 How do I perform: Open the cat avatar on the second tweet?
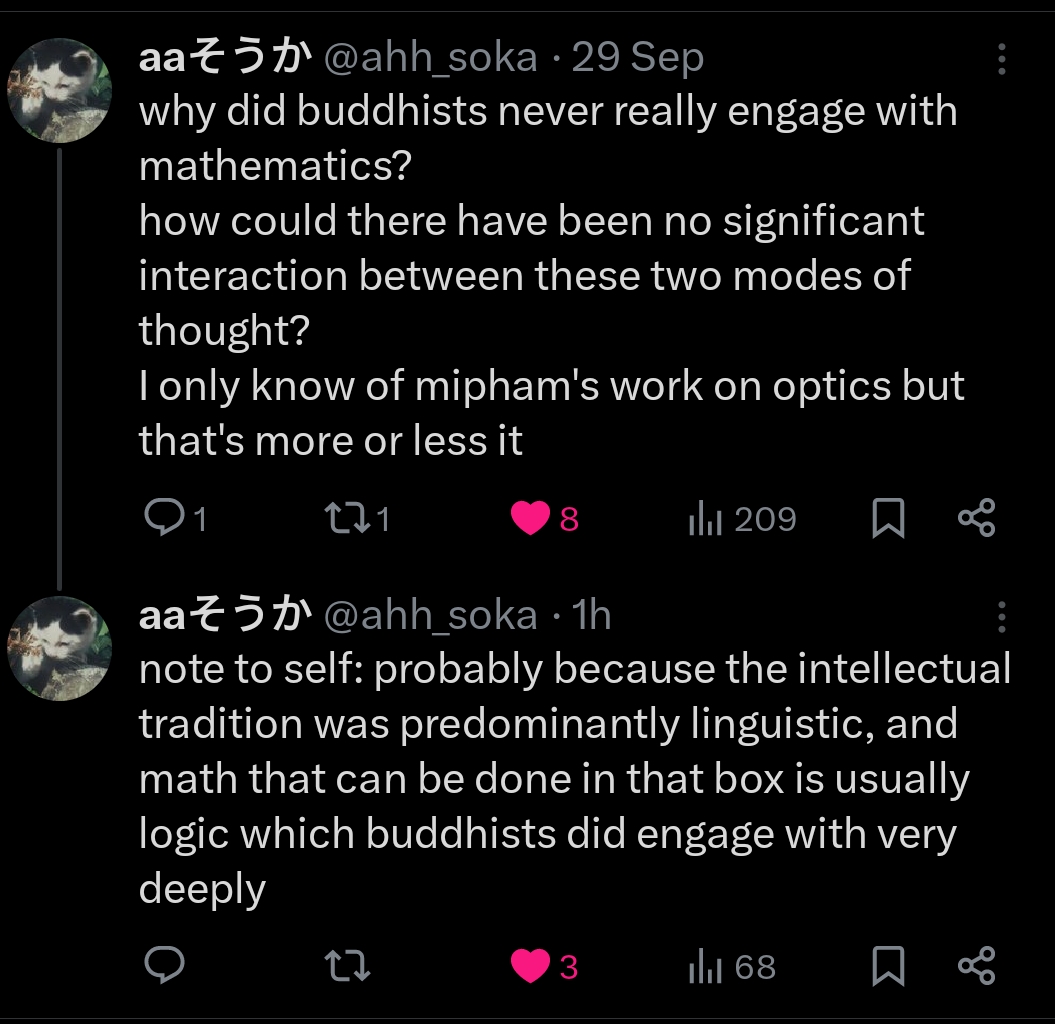coord(59,648)
